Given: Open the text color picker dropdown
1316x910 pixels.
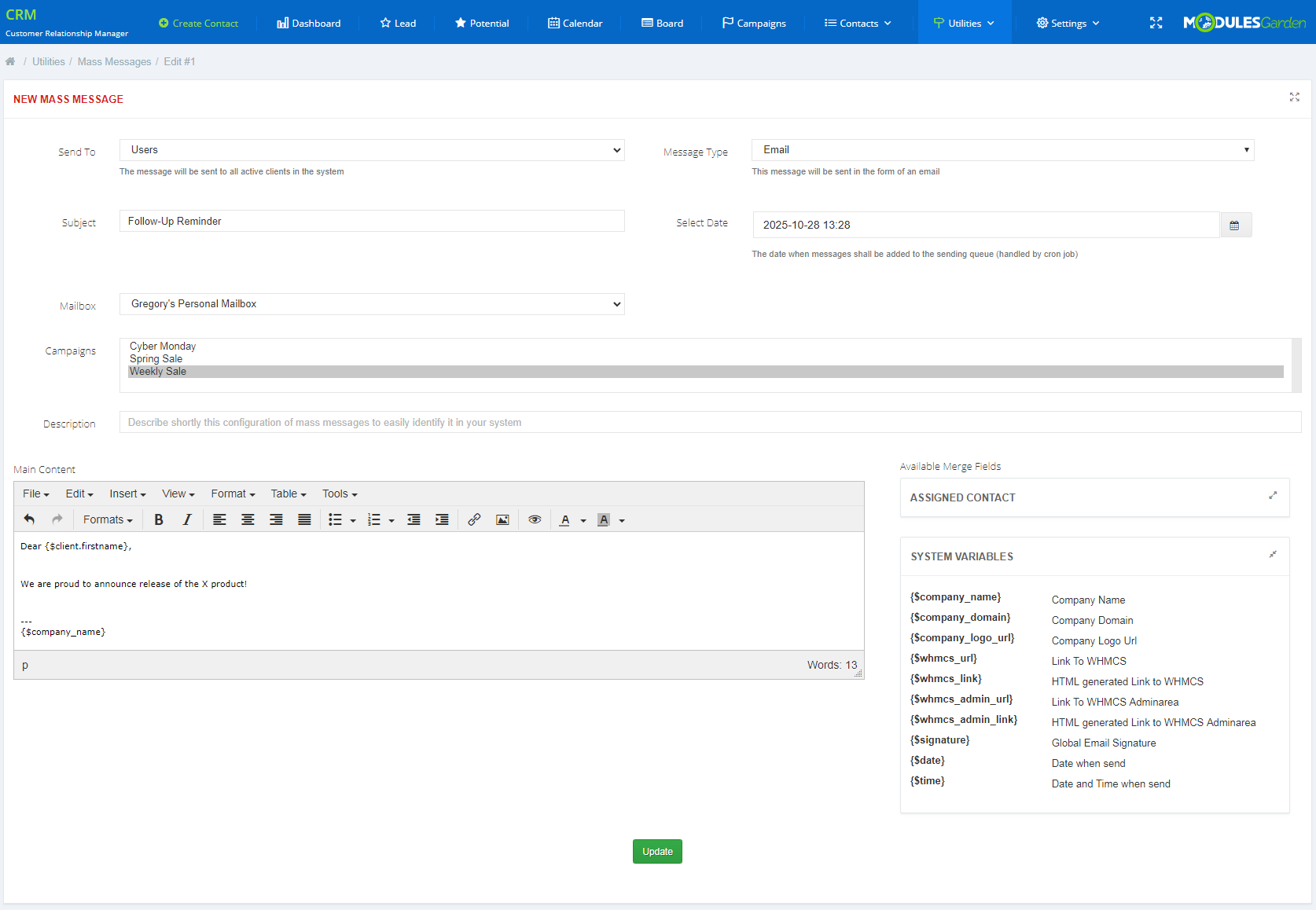Looking at the screenshot, I should [x=583, y=519].
